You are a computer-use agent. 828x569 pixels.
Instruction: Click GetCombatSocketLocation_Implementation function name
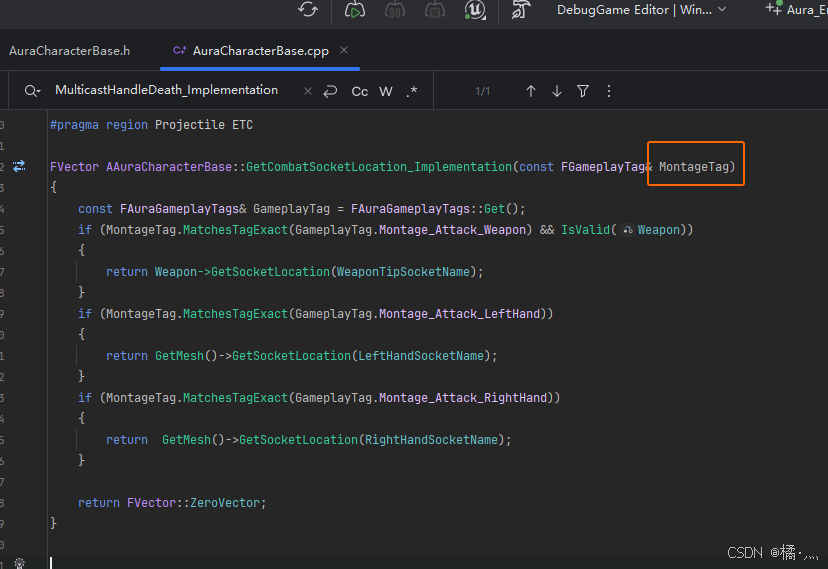[x=379, y=167]
